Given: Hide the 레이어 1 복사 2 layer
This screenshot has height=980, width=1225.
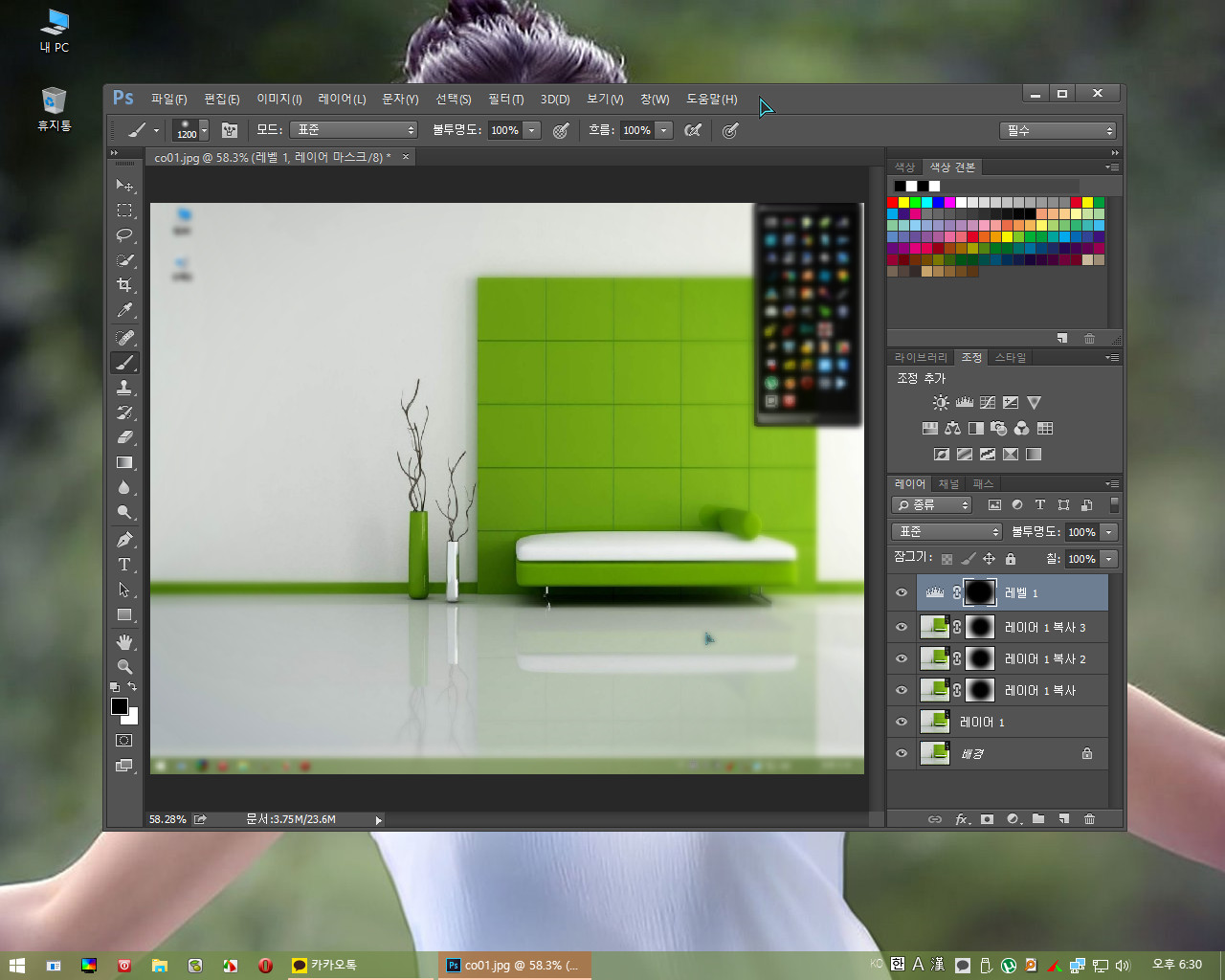Looking at the screenshot, I should 902,659.
